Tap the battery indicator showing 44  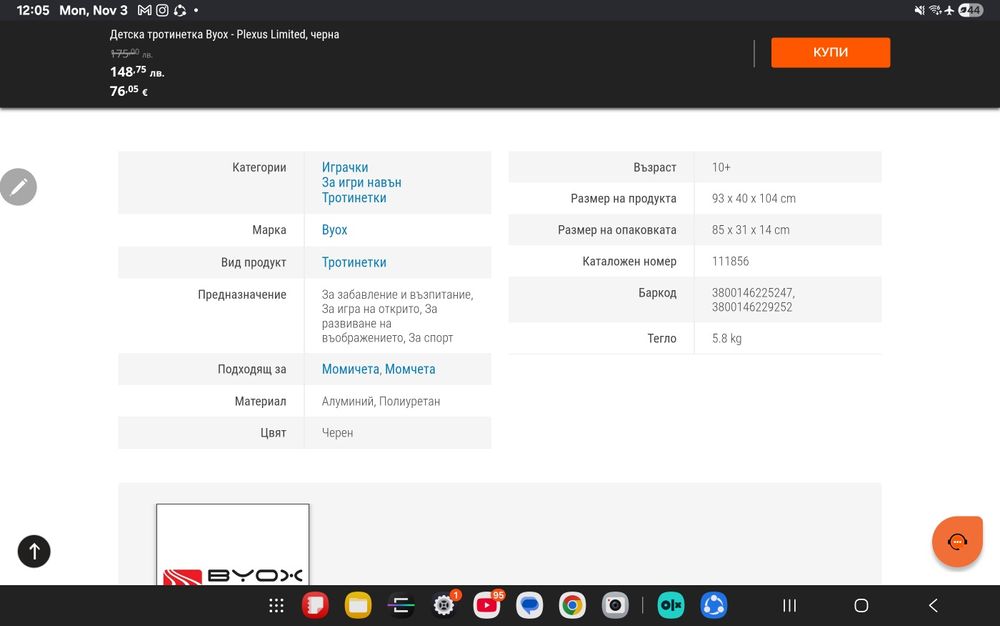pos(971,10)
